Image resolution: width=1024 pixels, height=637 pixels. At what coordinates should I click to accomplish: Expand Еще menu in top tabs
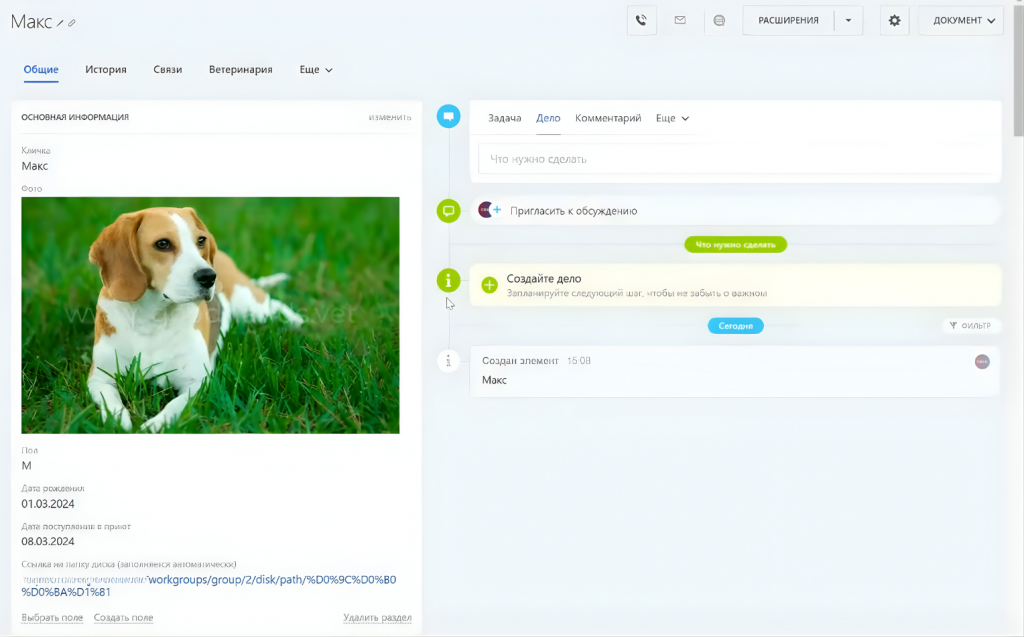(316, 70)
